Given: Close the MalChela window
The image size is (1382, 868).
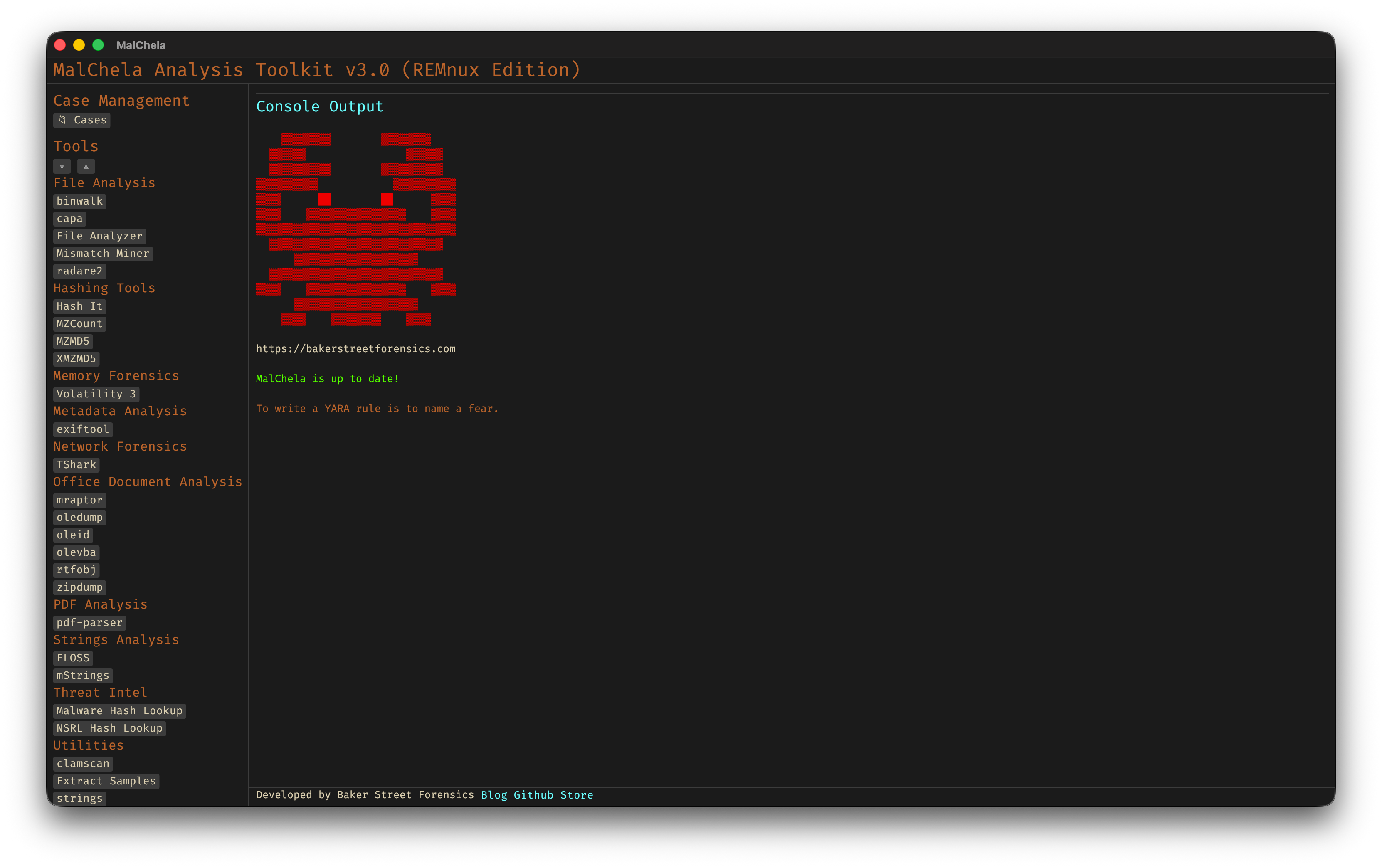Looking at the screenshot, I should [x=60, y=45].
